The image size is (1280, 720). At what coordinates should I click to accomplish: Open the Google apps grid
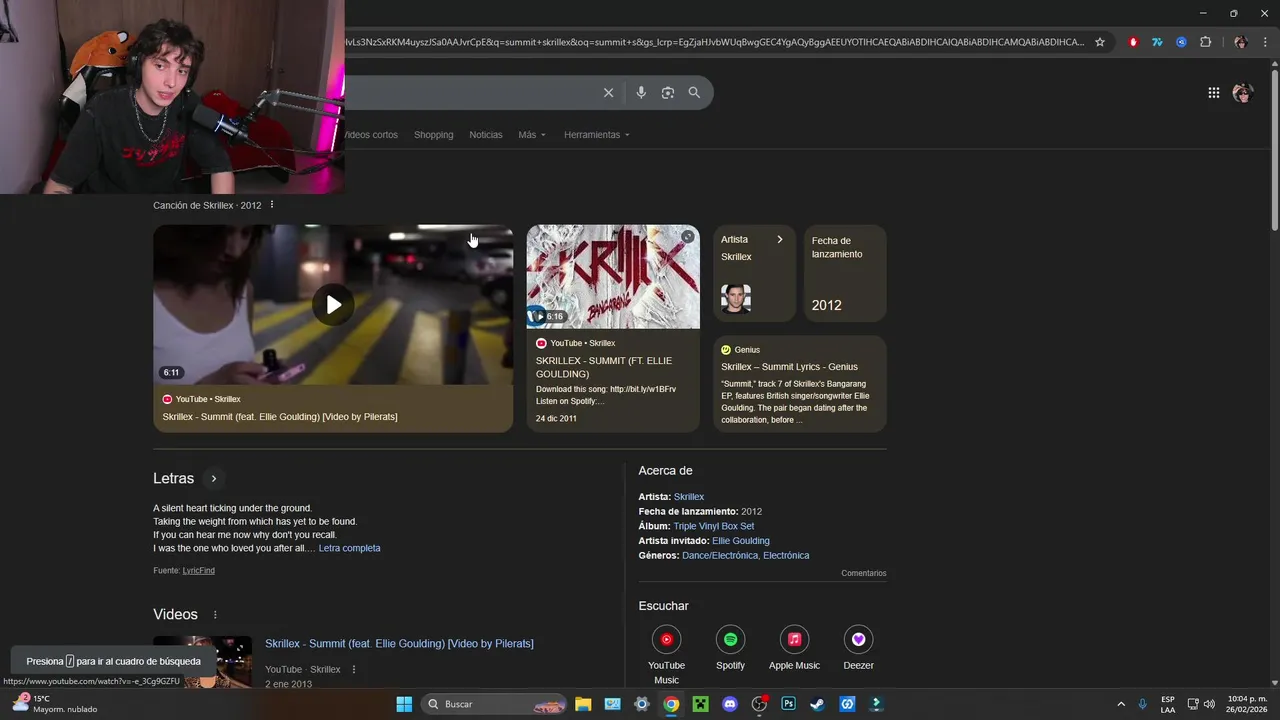pyautogui.click(x=1213, y=93)
